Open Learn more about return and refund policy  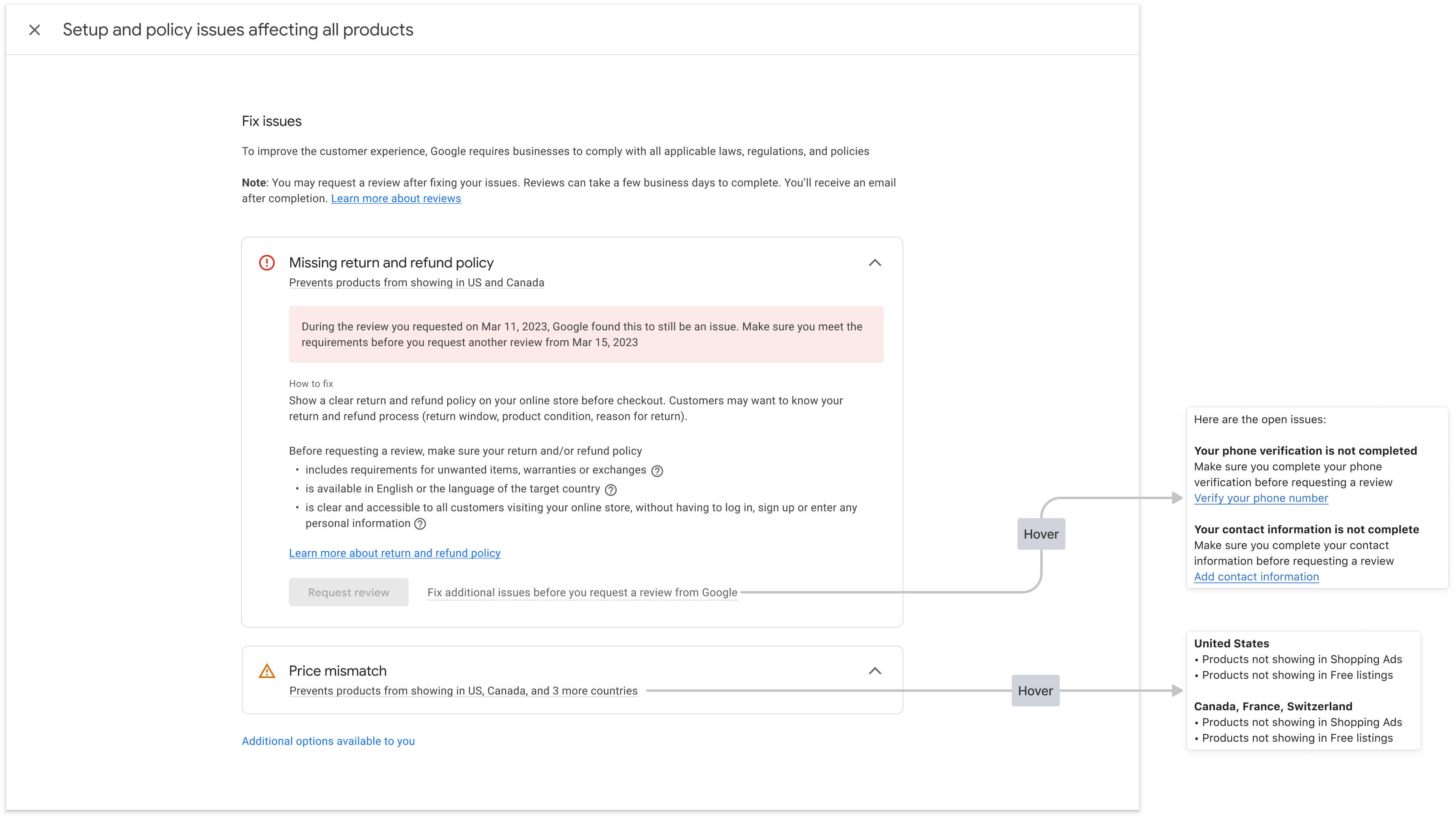click(395, 553)
